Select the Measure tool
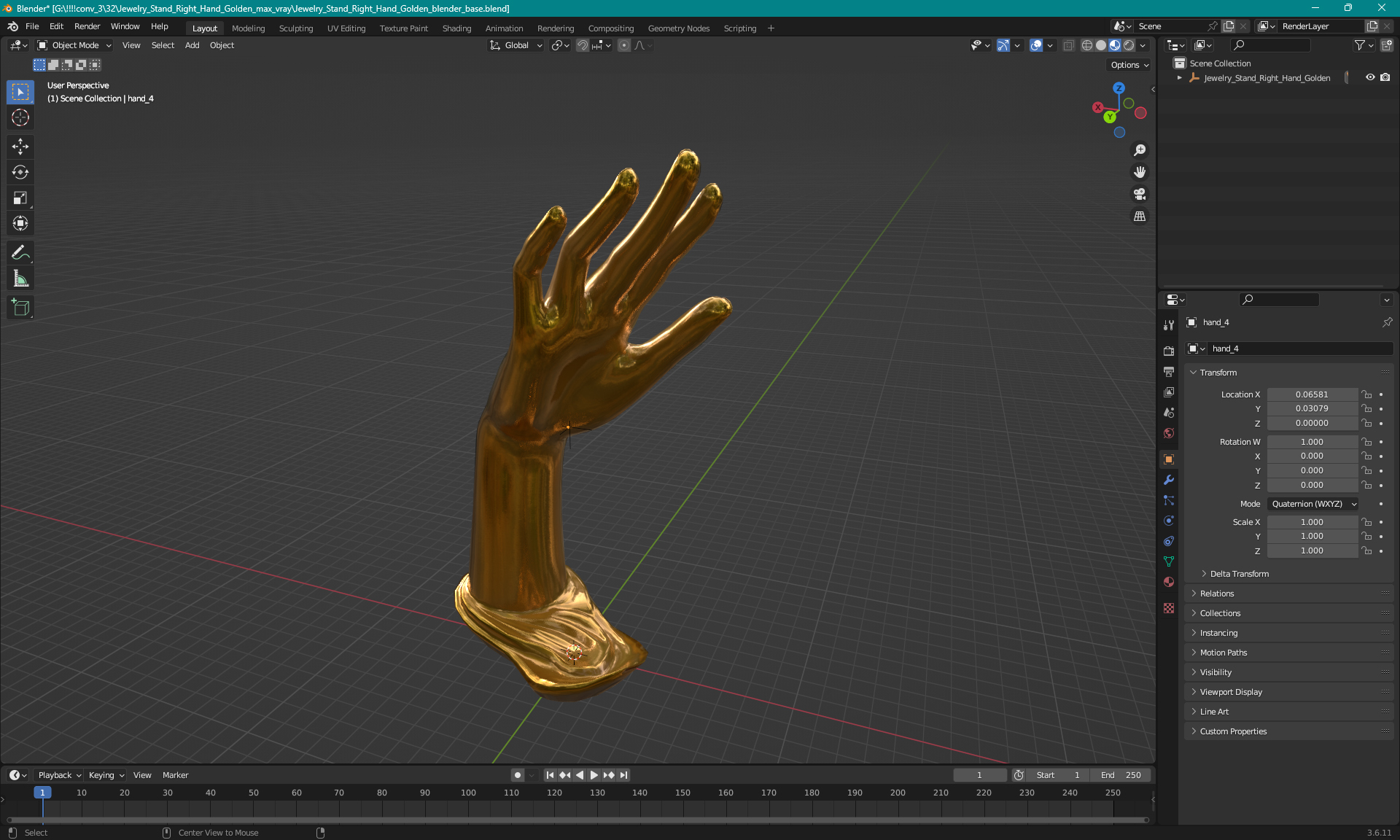This screenshot has width=1400, height=840. 20,279
